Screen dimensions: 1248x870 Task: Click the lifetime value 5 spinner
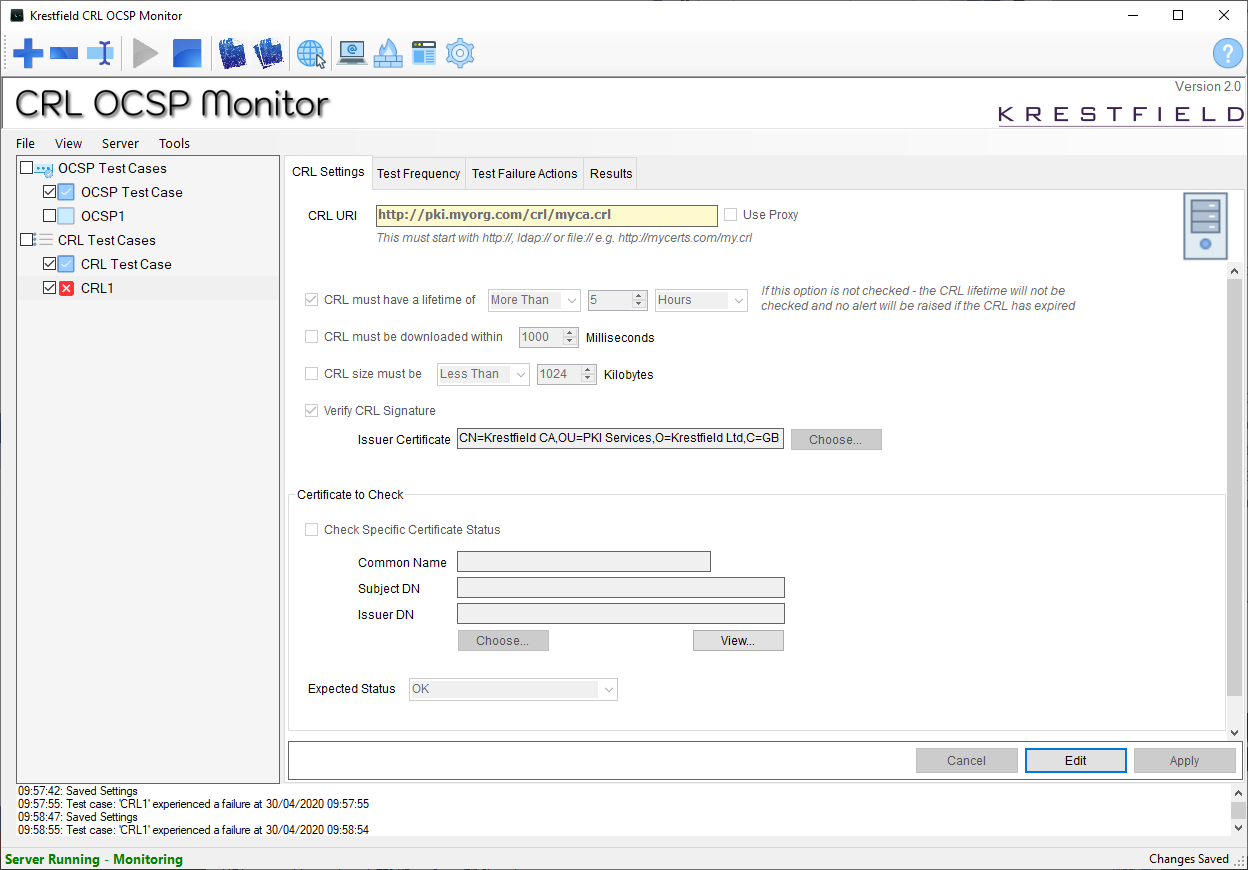(x=618, y=300)
